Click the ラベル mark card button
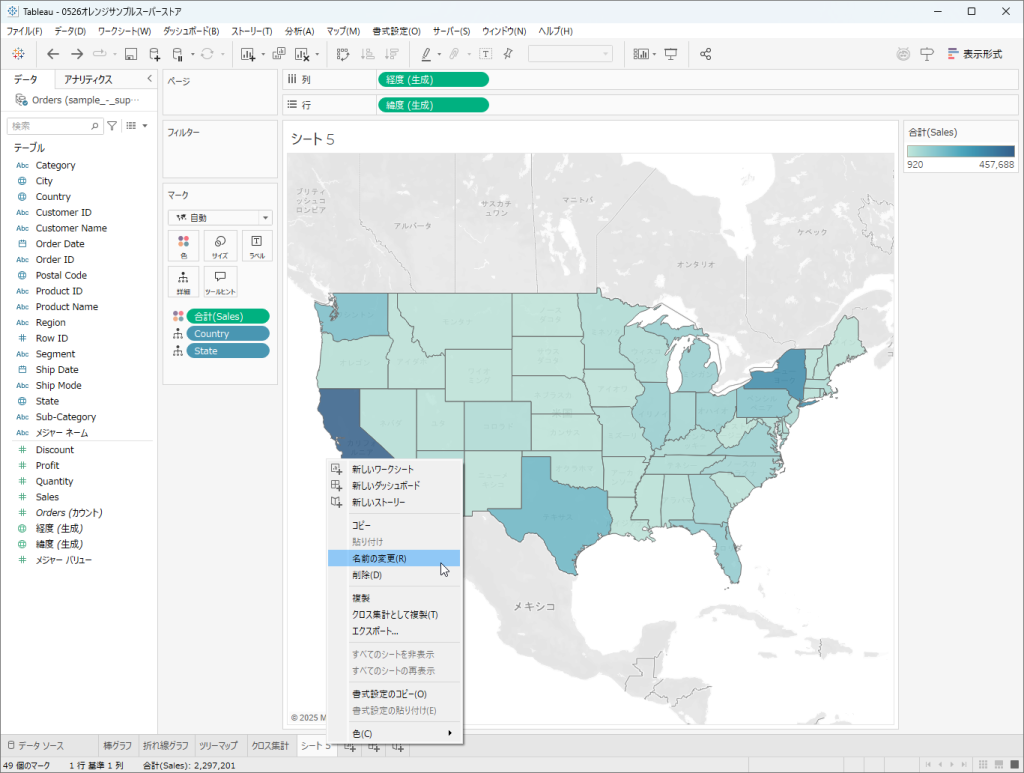Screen dimensions: 1024x773 coord(256,246)
